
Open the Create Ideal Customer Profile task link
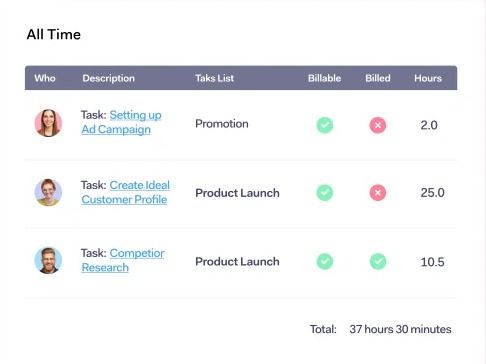[x=125, y=192]
